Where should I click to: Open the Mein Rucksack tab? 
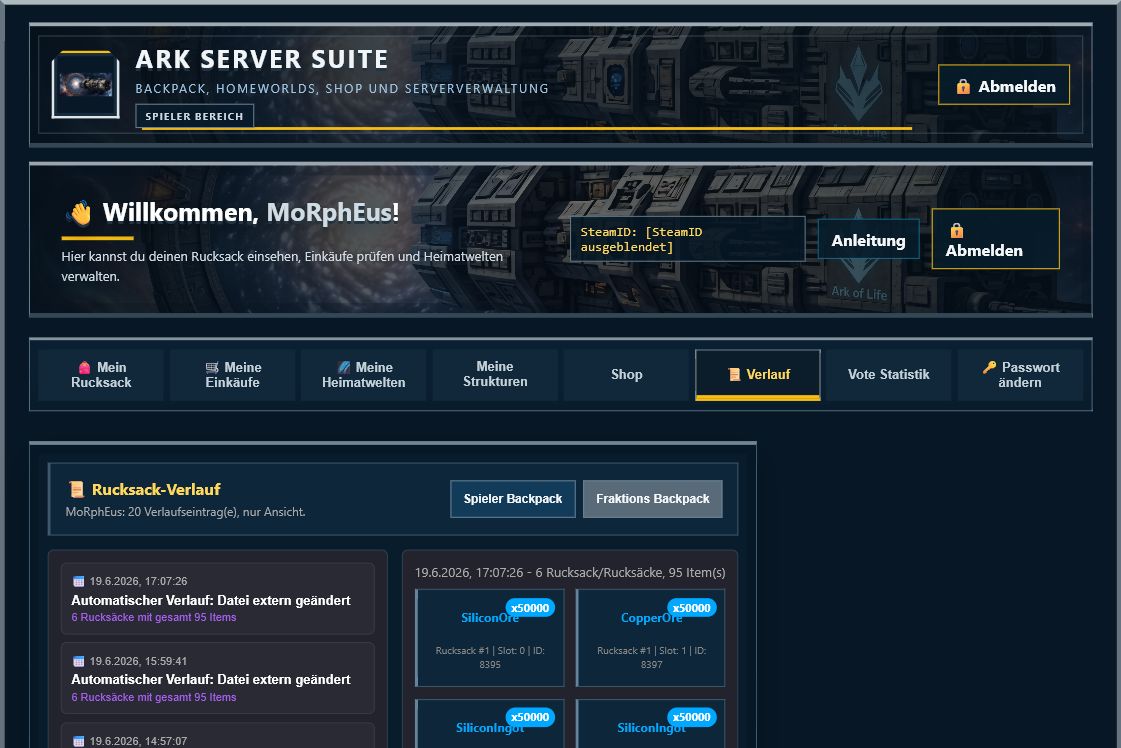click(x=101, y=375)
